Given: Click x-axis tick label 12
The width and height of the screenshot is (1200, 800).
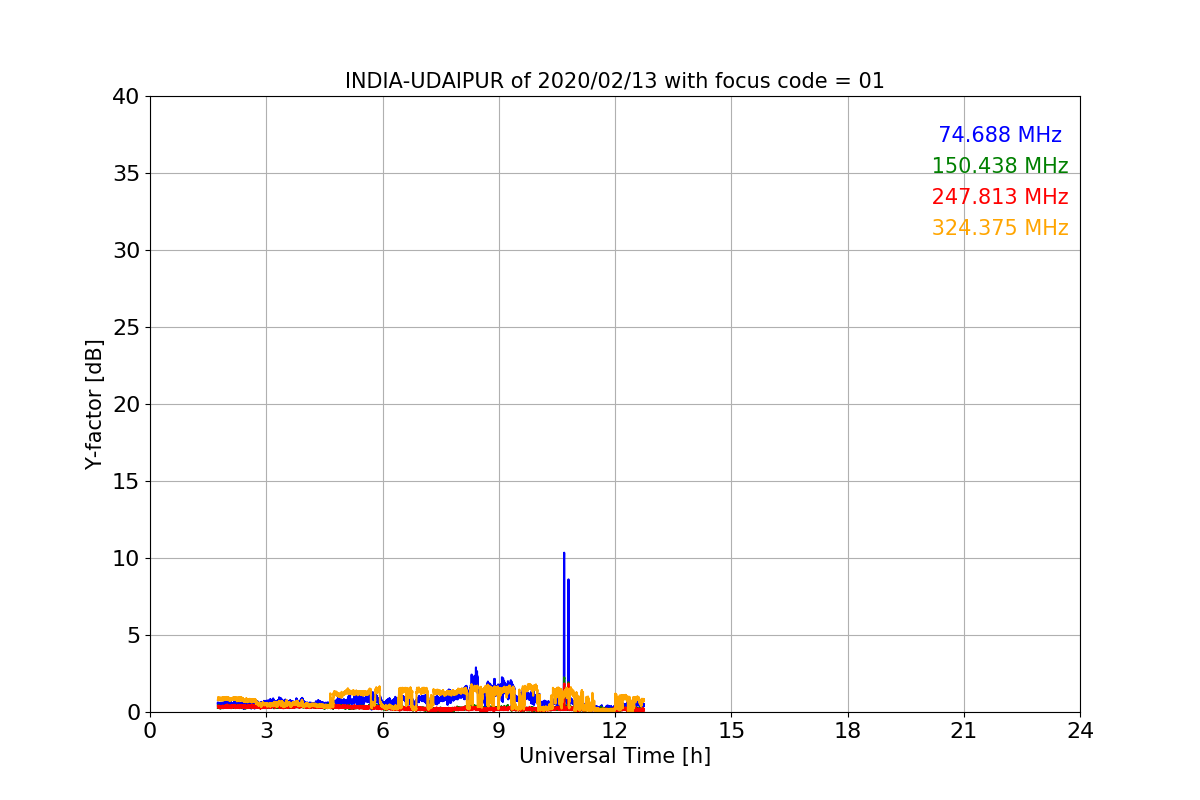Looking at the screenshot, I should [x=615, y=731].
